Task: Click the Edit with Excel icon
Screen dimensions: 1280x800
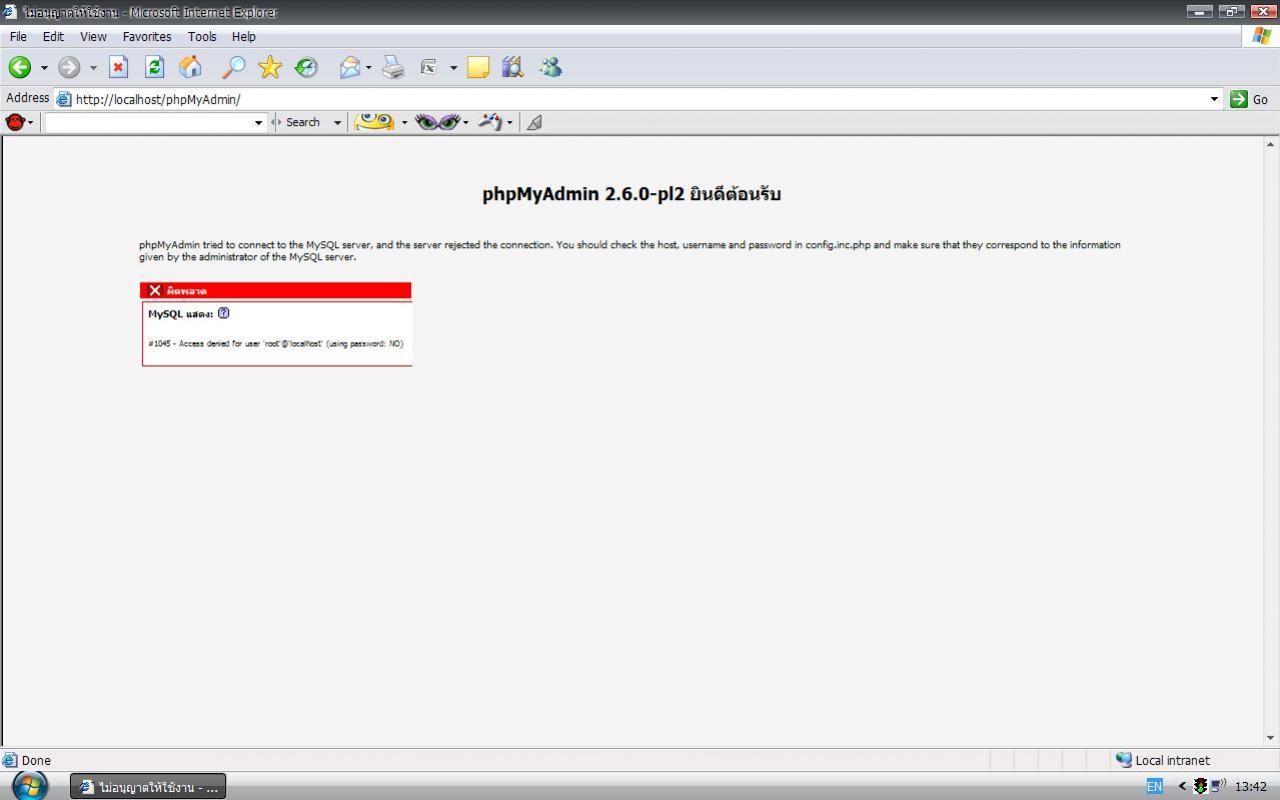Action: (430, 67)
